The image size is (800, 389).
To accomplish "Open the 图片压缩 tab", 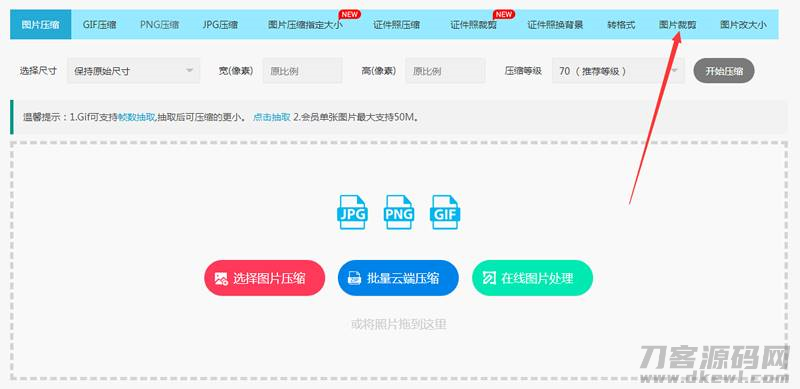I will tap(40, 25).
